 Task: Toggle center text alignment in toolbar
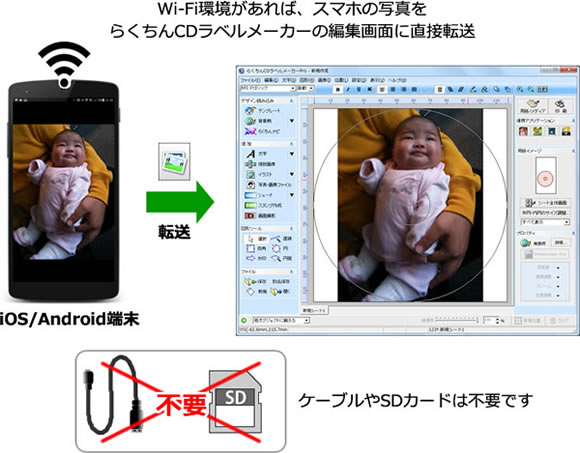click(393, 89)
